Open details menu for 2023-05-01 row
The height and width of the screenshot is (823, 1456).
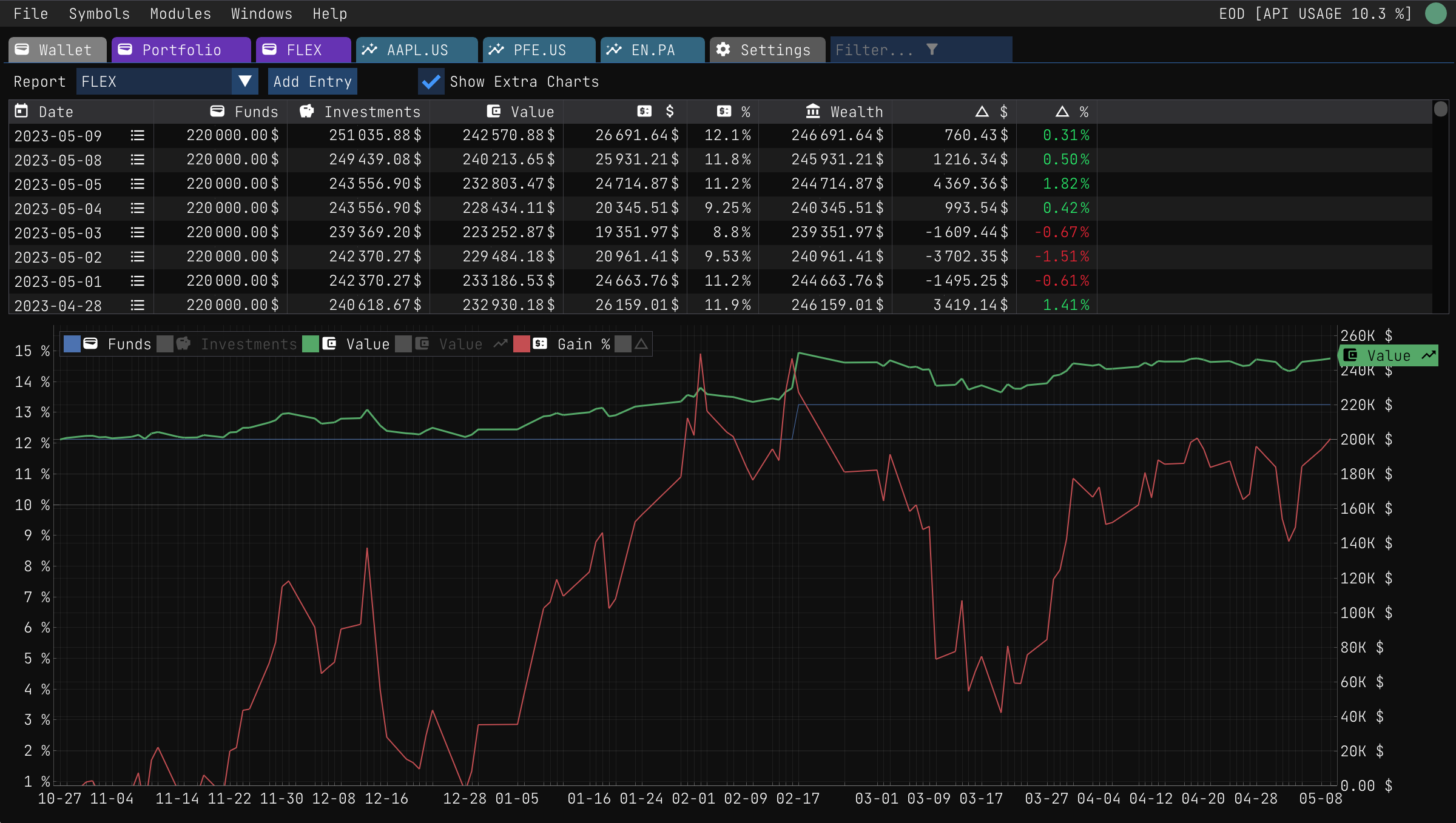pyautogui.click(x=138, y=281)
